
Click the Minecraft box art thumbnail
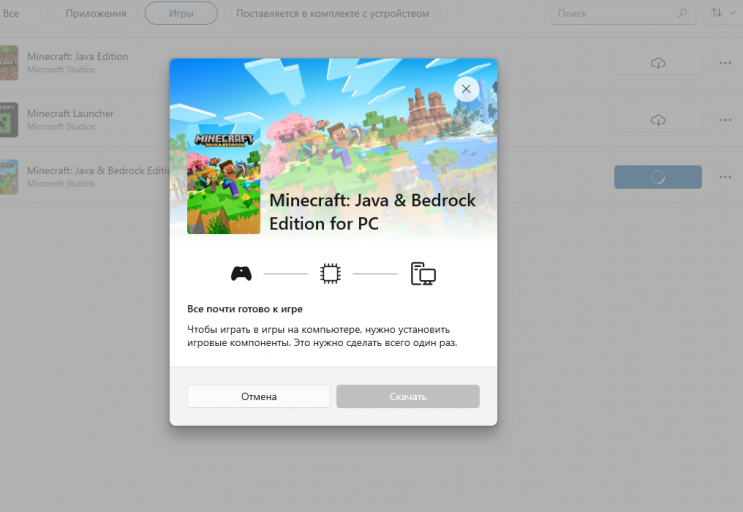[224, 180]
